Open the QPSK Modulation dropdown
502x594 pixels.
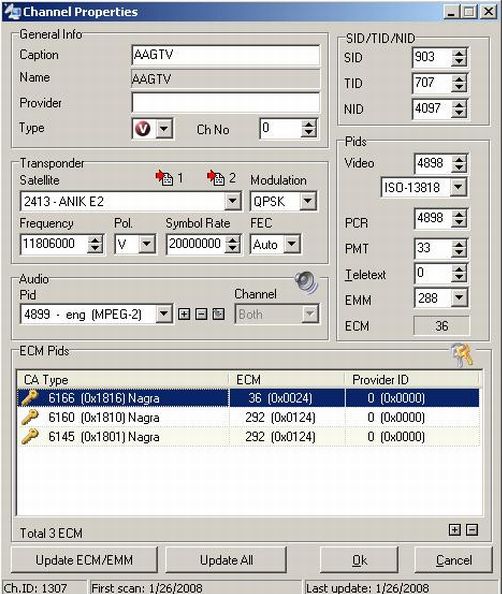pos(308,201)
